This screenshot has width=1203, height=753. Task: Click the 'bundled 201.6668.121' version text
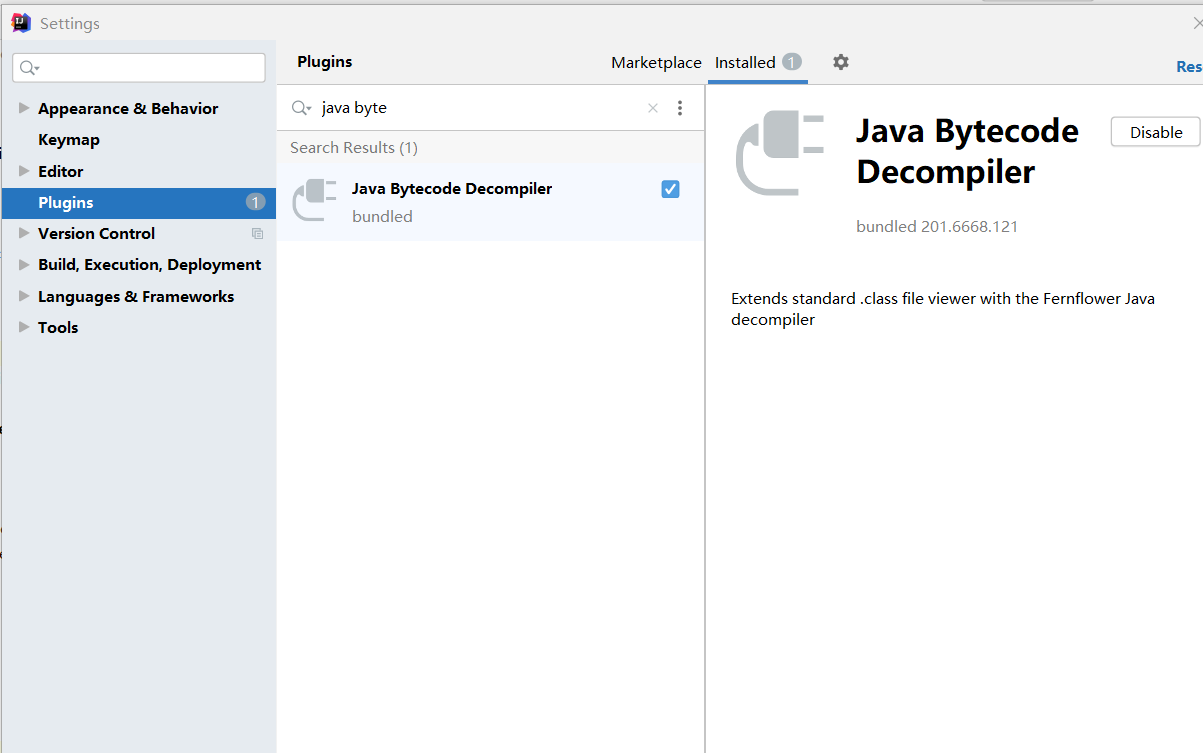(x=937, y=226)
